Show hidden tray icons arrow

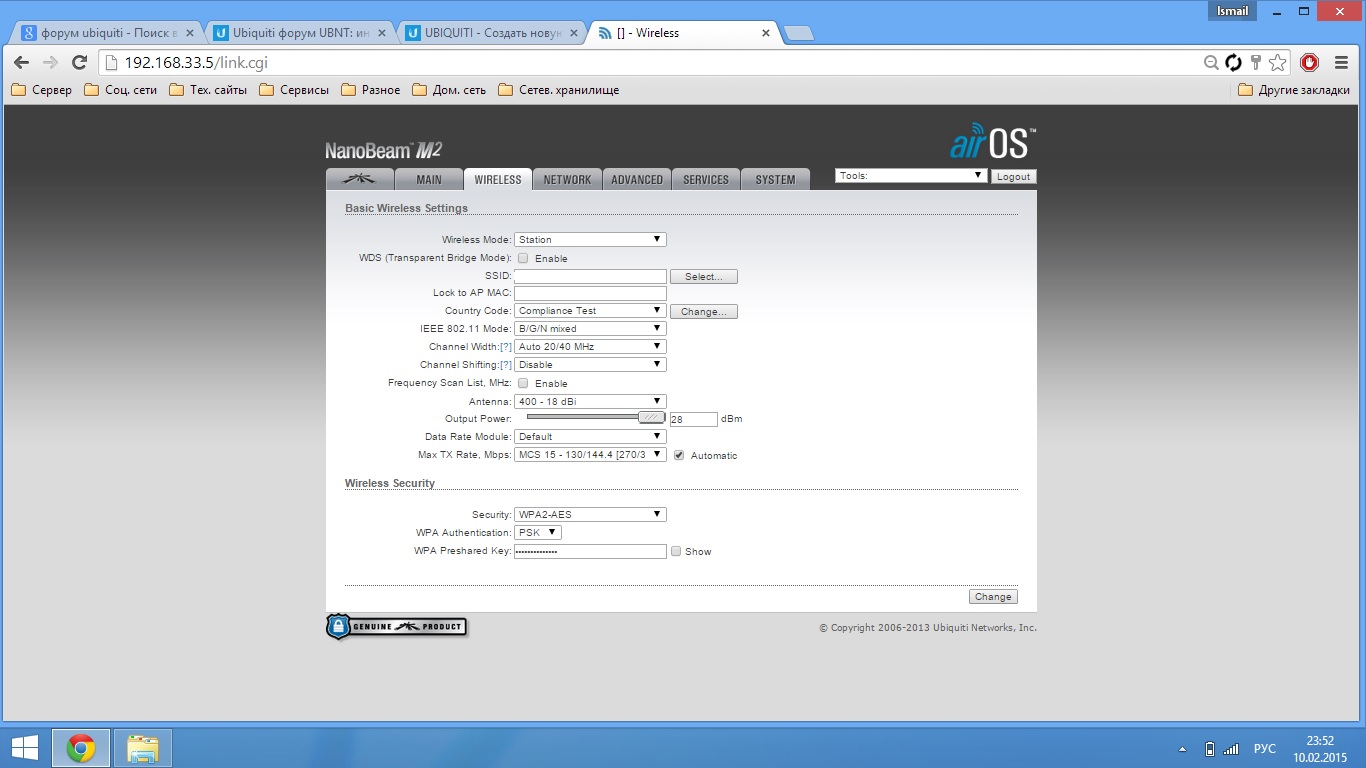[1184, 749]
